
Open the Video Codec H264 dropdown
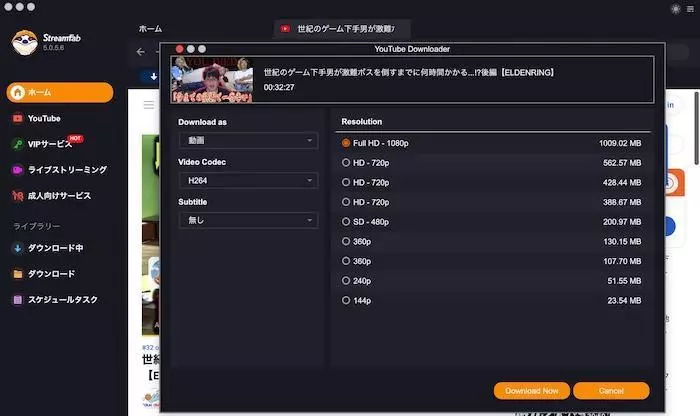[x=248, y=180]
